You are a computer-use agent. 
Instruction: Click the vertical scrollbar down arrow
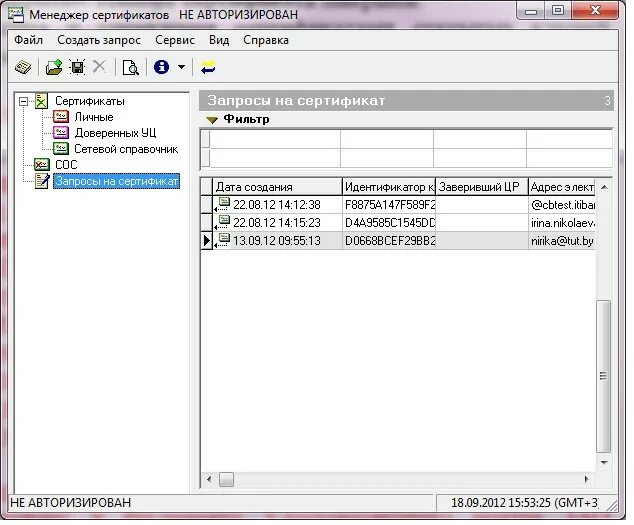click(x=604, y=462)
